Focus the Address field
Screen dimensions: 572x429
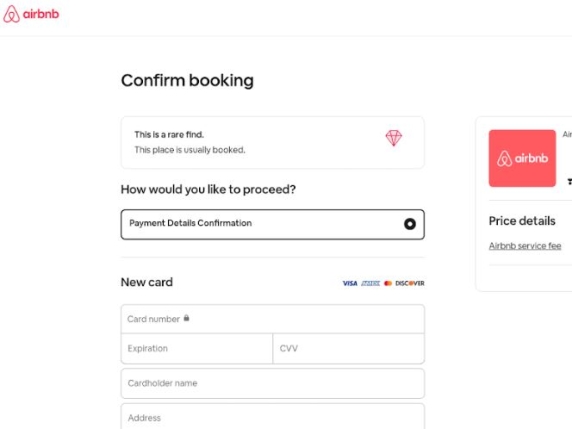click(x=273, y=417)
